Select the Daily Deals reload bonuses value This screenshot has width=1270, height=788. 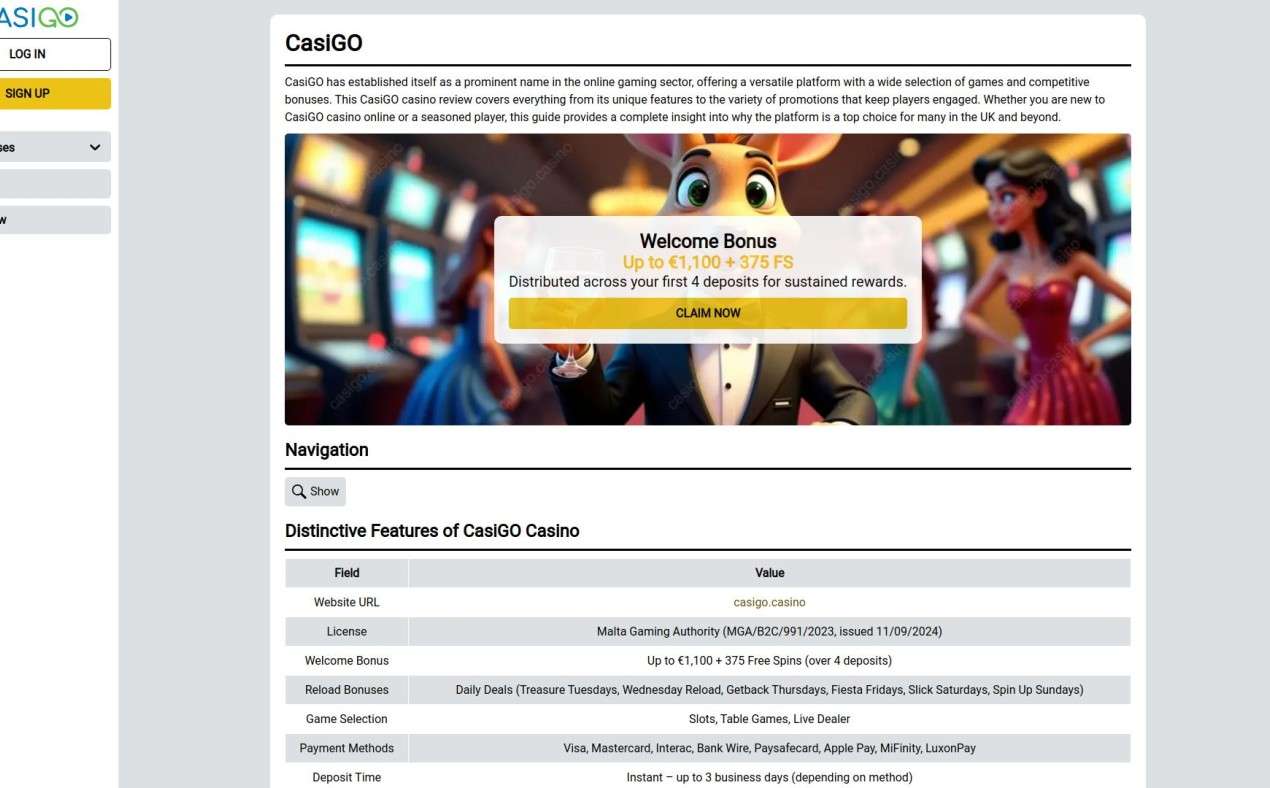click(769, 689)
